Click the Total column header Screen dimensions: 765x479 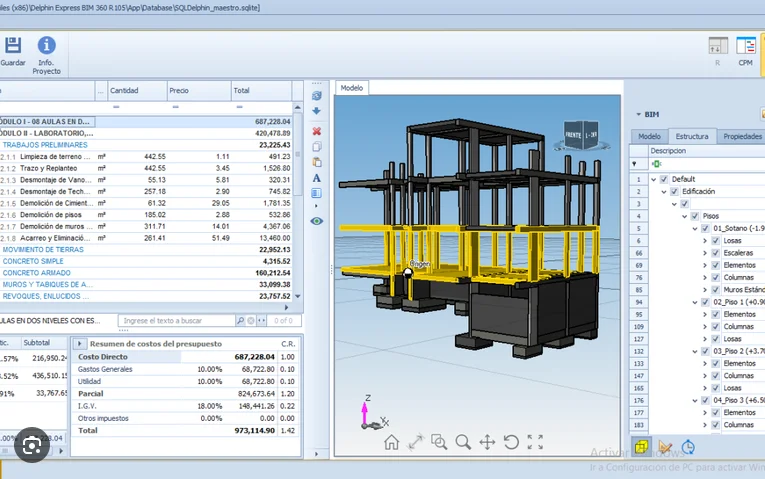click(262, 91)
